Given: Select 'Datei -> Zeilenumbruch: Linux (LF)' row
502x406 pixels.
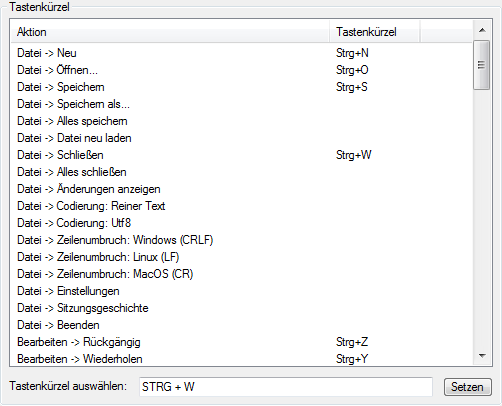Looking at the screenshot, I should (242, 257).
